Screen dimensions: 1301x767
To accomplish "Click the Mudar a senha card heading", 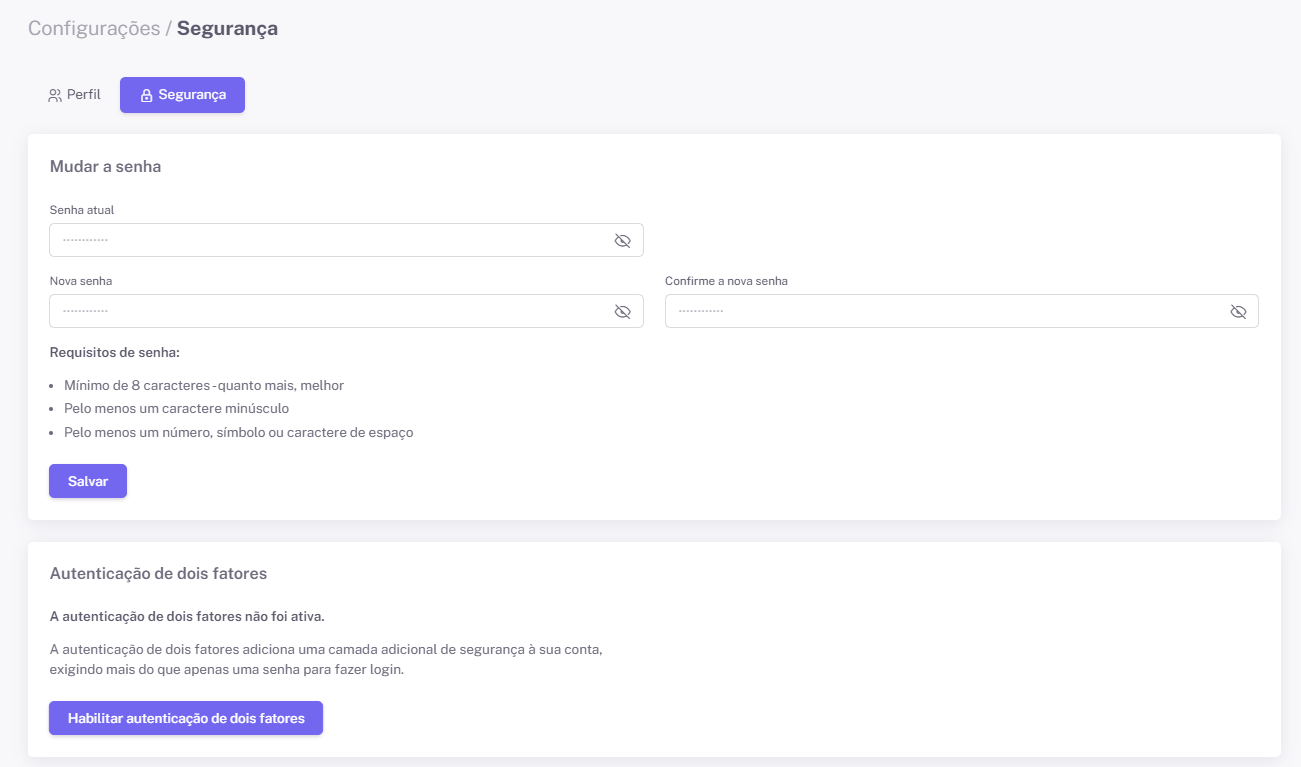I will [105, 166].
